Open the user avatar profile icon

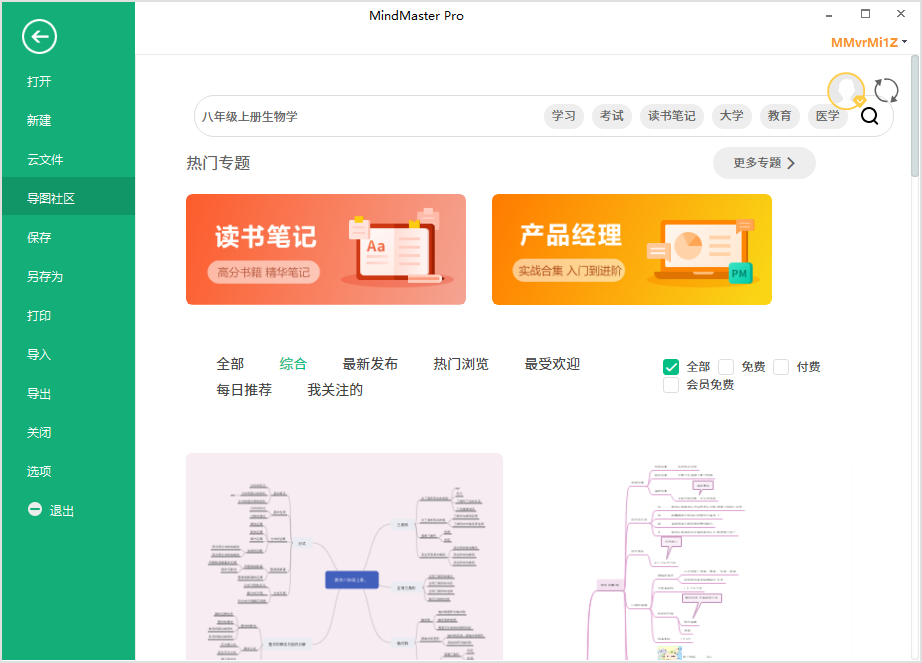click(x=846, y=91)
